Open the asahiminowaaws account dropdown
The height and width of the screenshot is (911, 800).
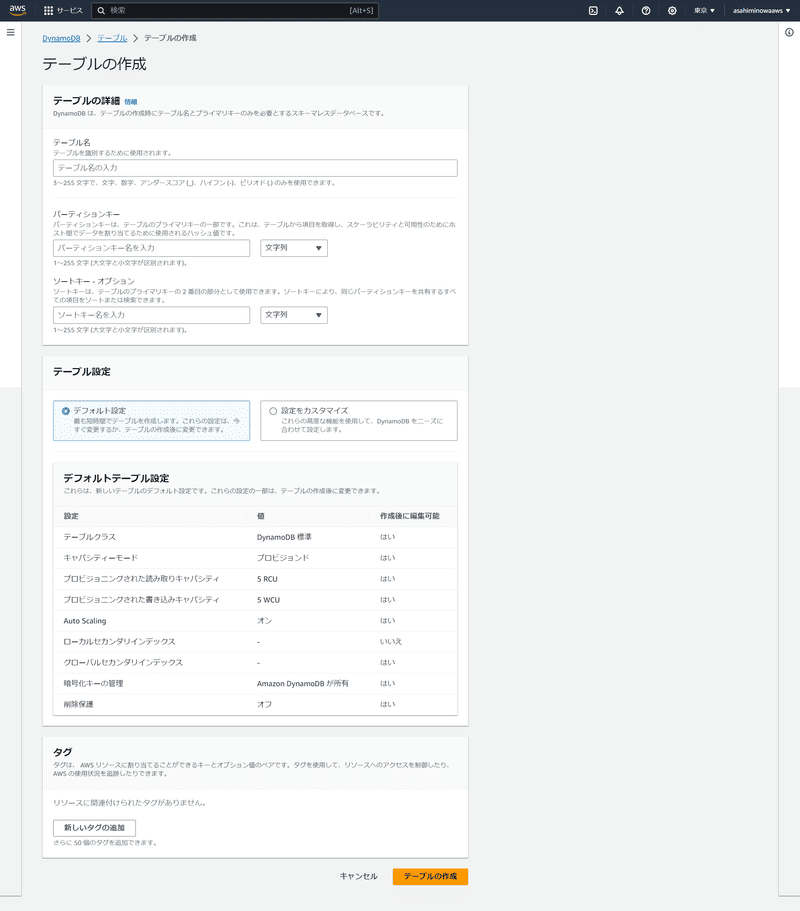pos(761,10)
